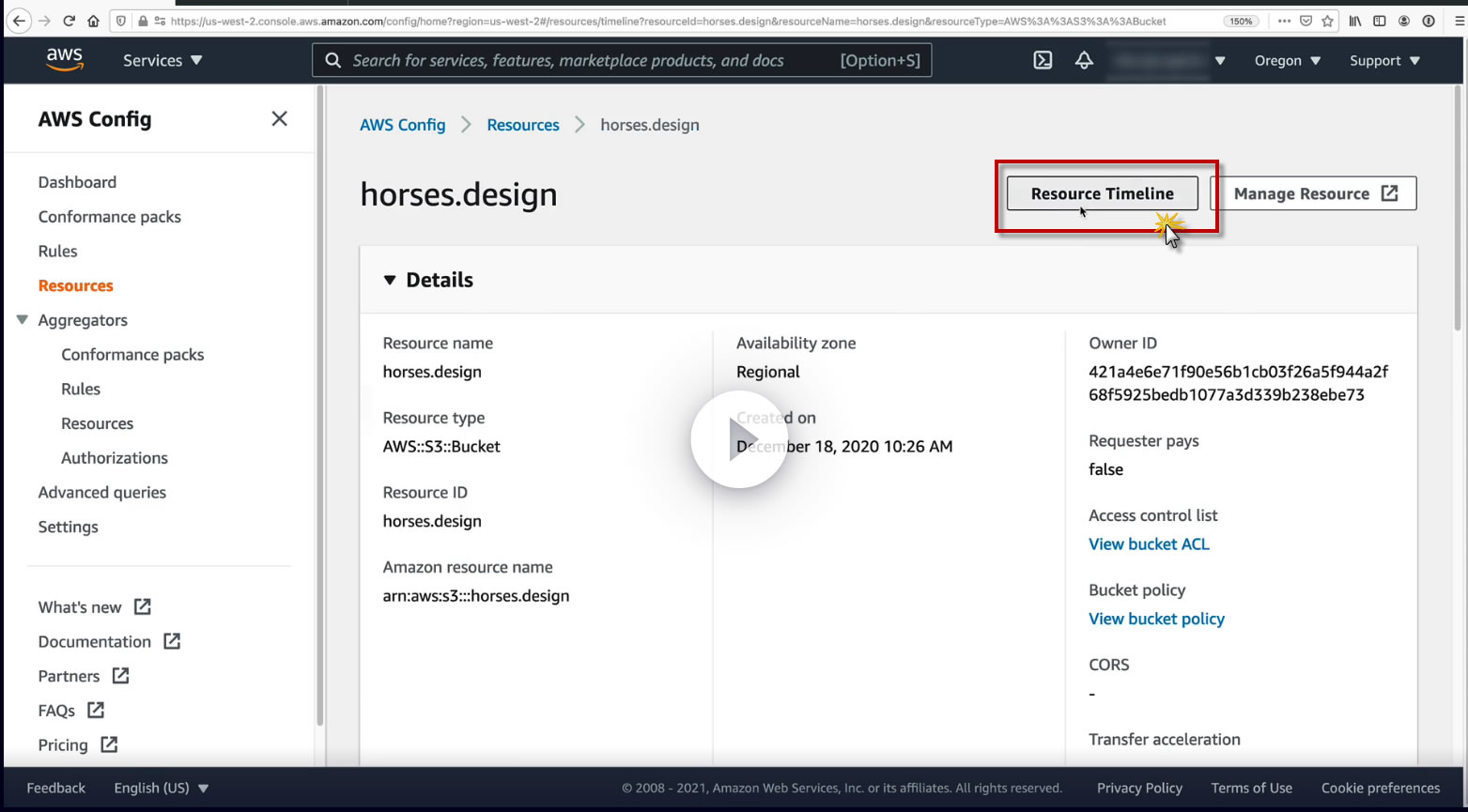Viewport: 1468px width, 812px height.
Task: Click the padlock site security icon
Action: coord(142,21)
